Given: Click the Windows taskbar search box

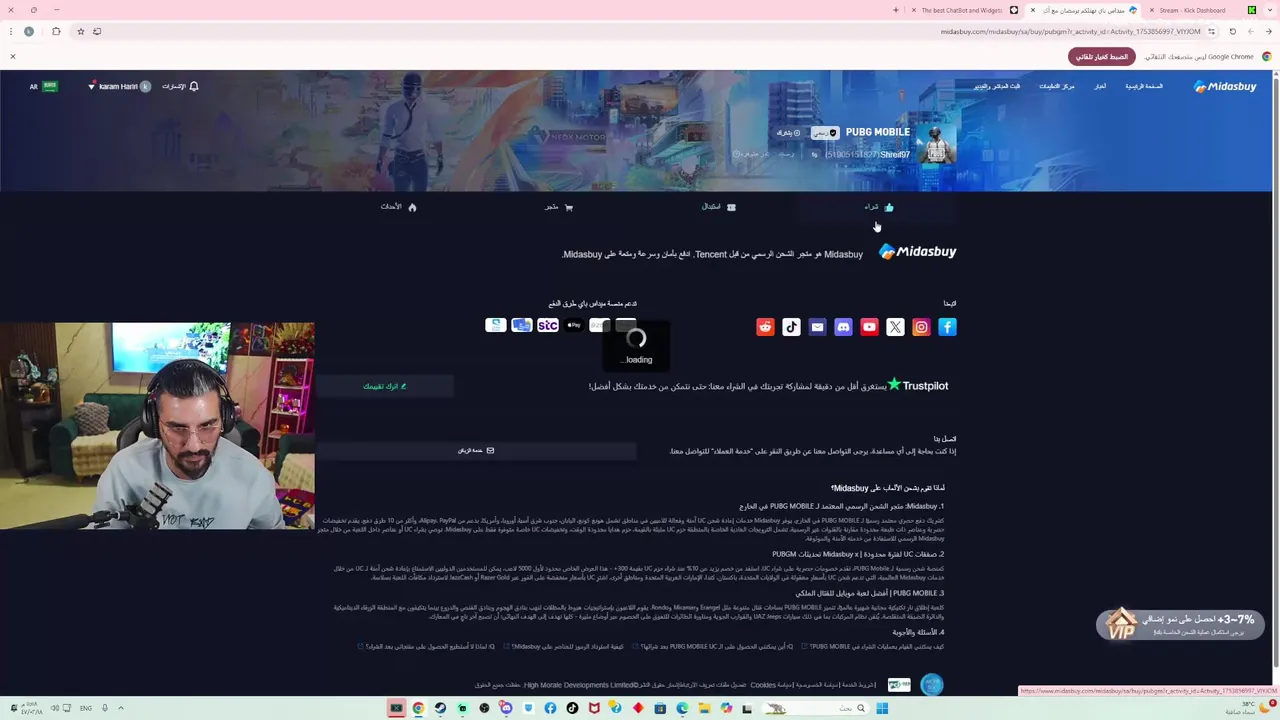Looking at the screenshot, I should click(817, 708).
